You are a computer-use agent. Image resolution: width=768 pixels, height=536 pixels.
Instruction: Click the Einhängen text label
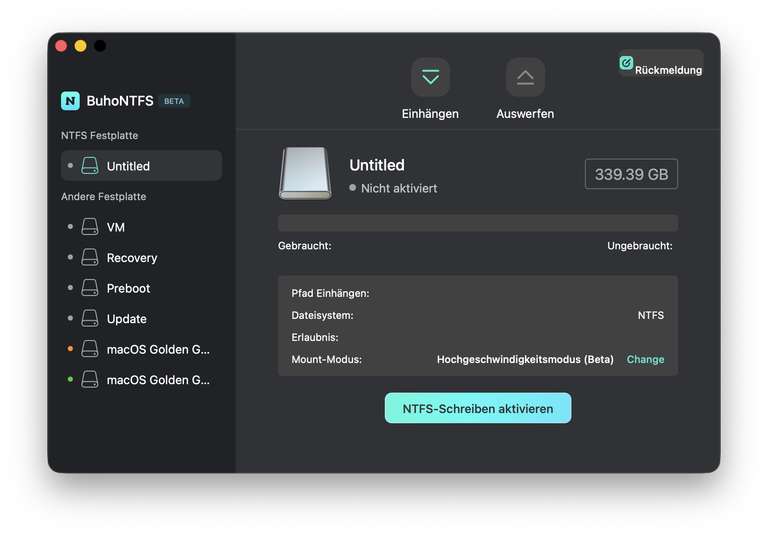click(x=430, y=114)
